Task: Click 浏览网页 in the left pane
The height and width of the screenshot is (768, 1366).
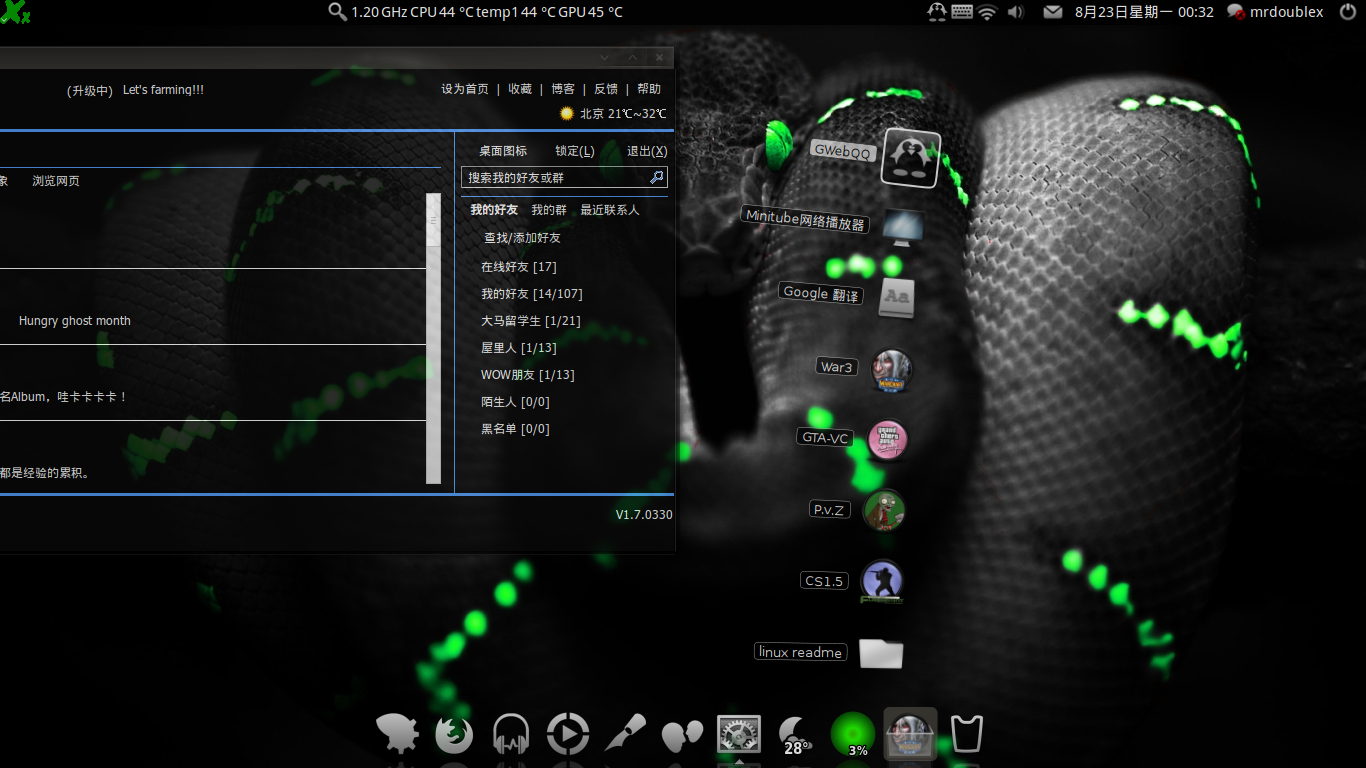Action: click(x=56, y=181)
